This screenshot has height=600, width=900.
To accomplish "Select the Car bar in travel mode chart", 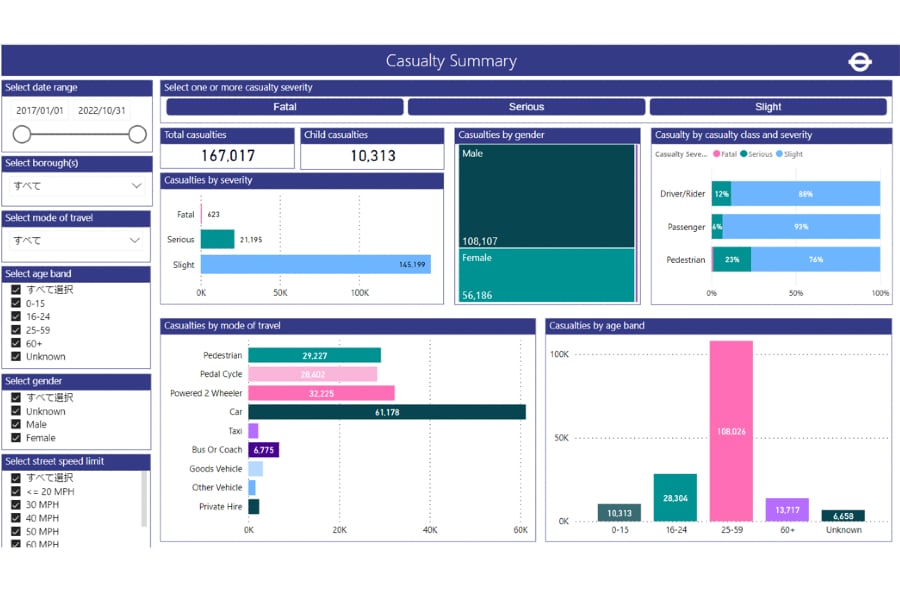I will tap(386, 412).
